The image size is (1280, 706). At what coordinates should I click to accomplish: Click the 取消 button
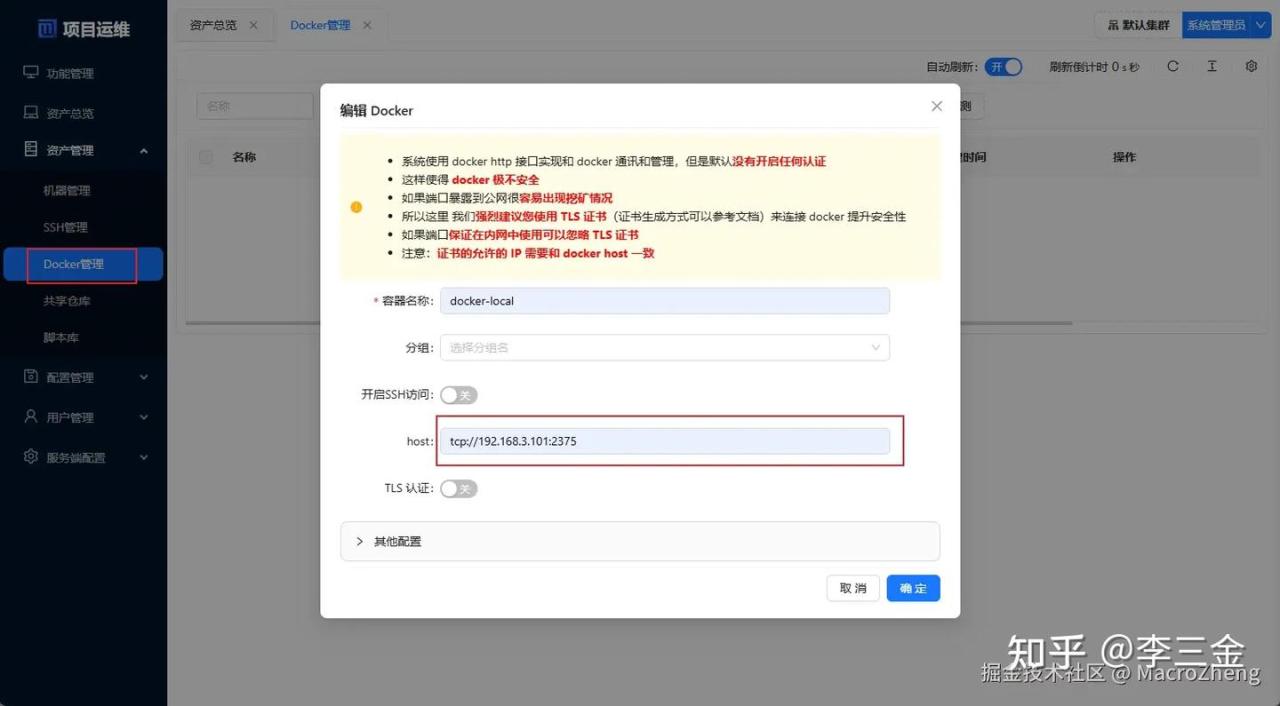(x=853, y=588)
